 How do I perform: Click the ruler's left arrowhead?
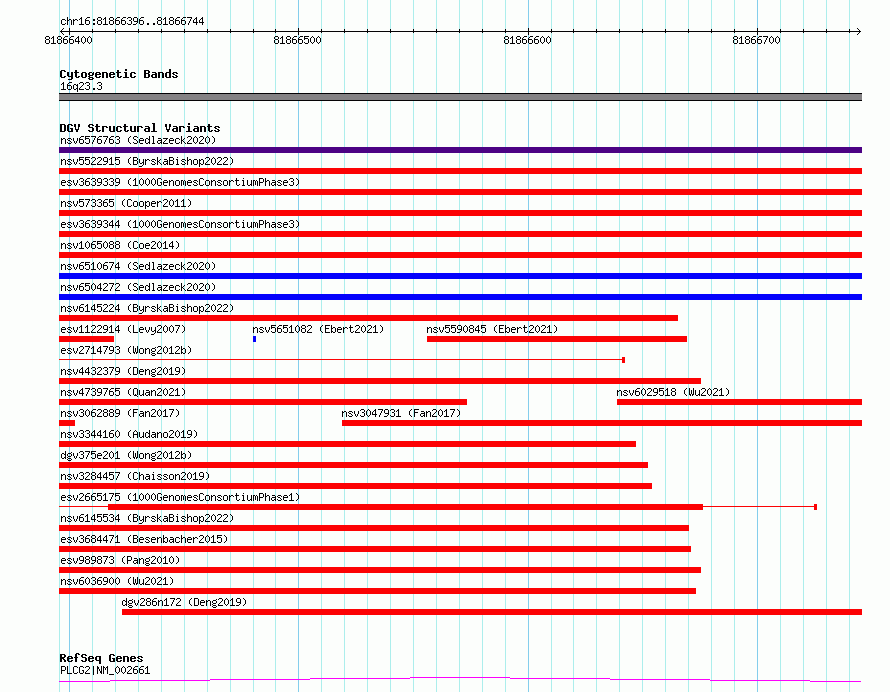pyautogui.click(x=63, y=31)
